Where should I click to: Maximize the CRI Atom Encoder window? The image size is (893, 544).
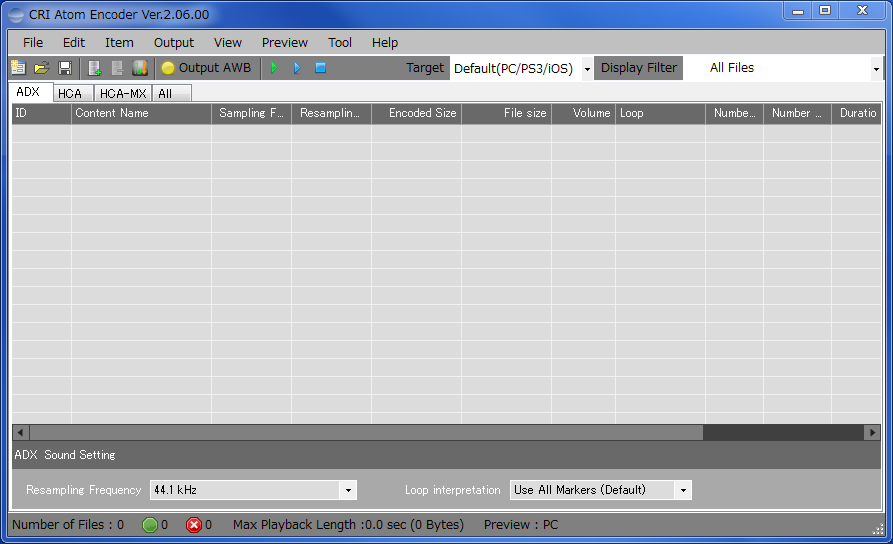point(825,11)
